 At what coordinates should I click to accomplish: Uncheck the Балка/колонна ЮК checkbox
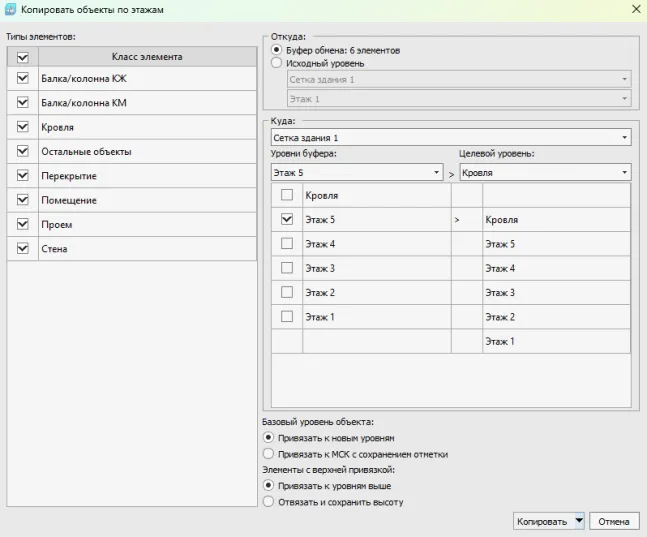tap(23, 78)
